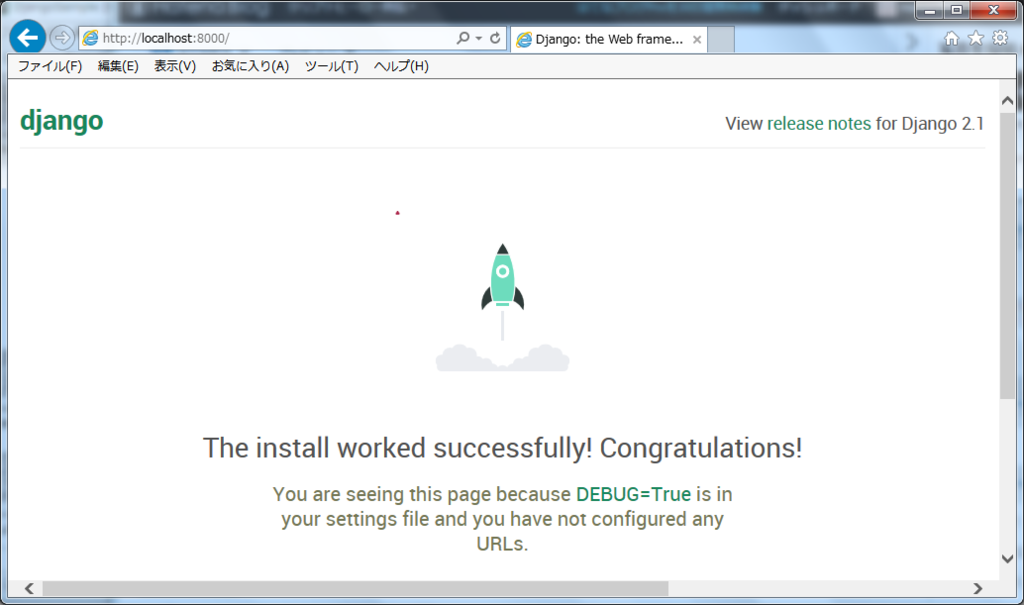Click the vertical scrollbar down arrow
The height and width of the screenshot is (605, 1024).
(1008, 559)
